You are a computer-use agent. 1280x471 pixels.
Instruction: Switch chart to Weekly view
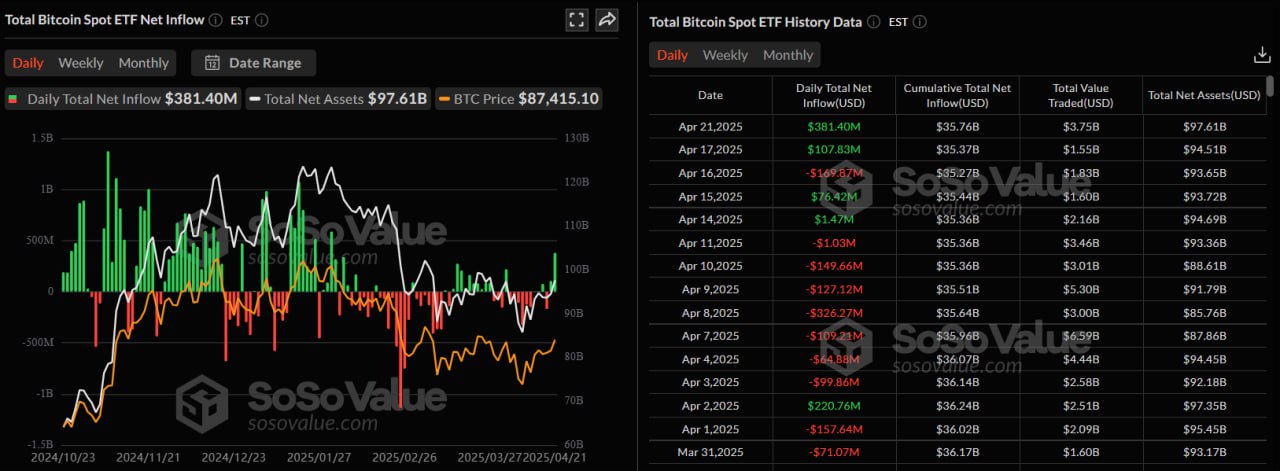coord(80,62)
